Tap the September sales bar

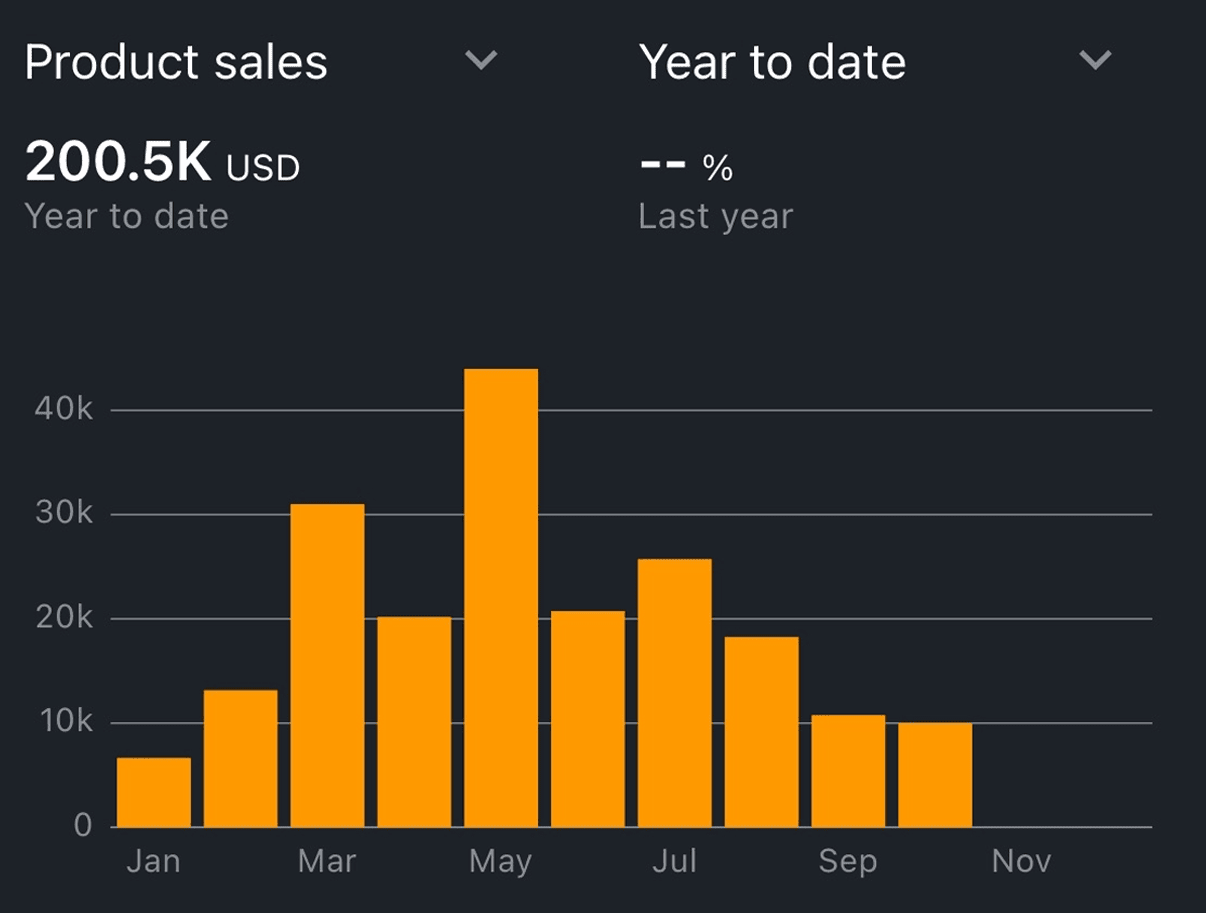pyautogui.click(x=848, y=770)
